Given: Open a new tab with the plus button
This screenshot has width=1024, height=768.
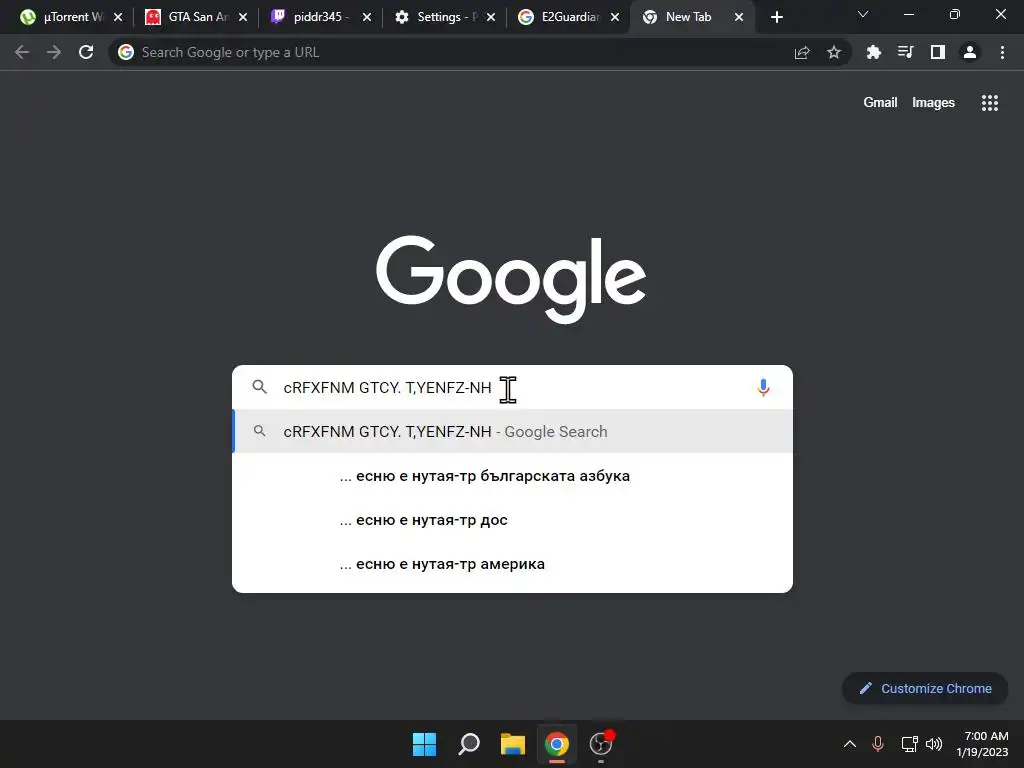Looking at the screenshot, I should (x=776, y=17).
